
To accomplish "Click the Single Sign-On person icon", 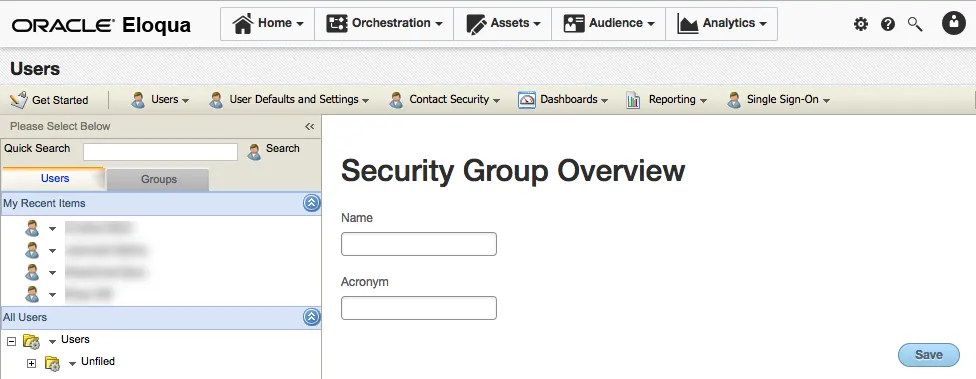I will (734, 100).
